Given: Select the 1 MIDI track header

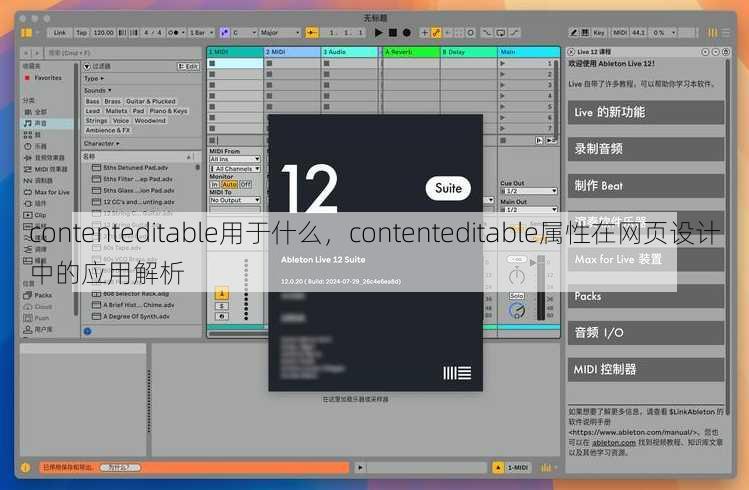Looking at the screenshot, I should tap(235, 52).
